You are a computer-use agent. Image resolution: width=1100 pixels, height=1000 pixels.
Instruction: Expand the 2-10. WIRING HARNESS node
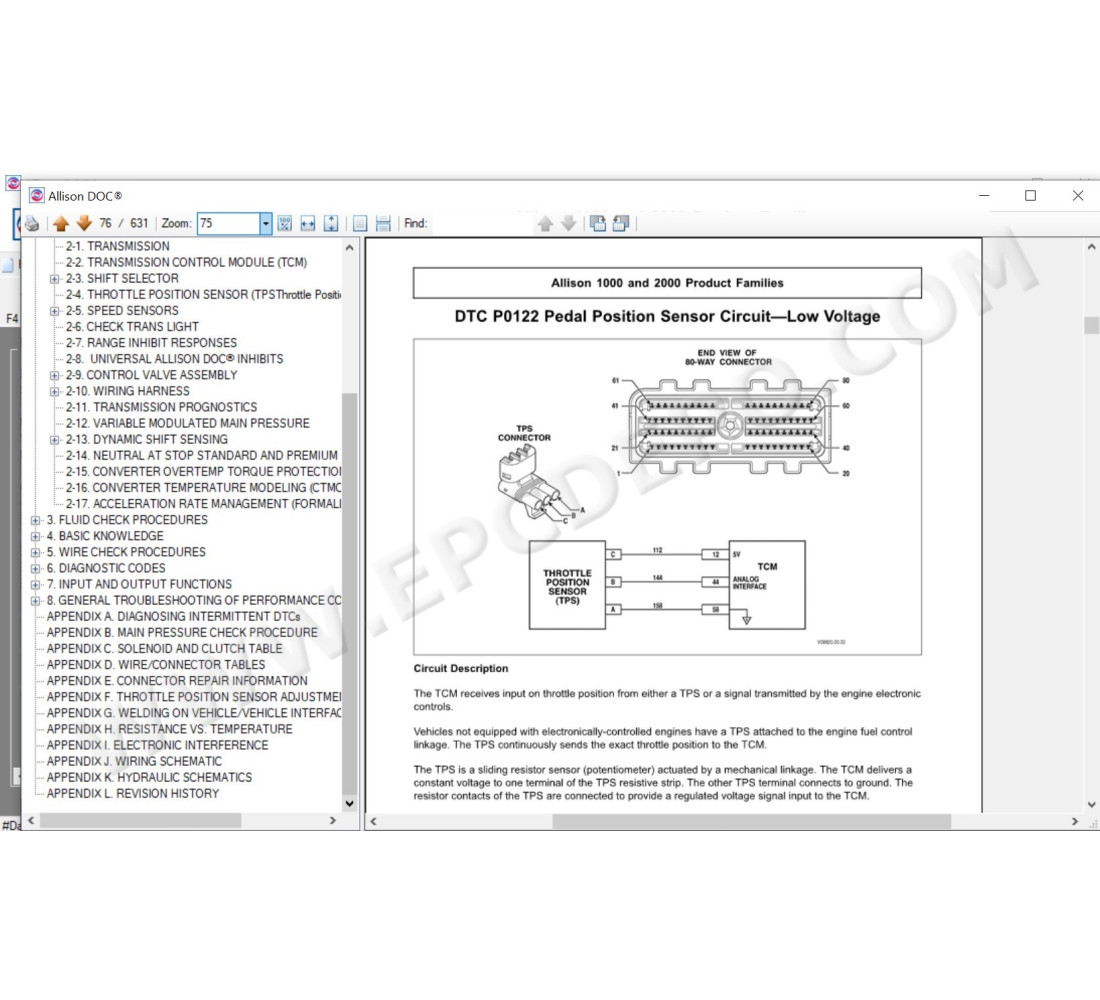click(x=55, y=392)
